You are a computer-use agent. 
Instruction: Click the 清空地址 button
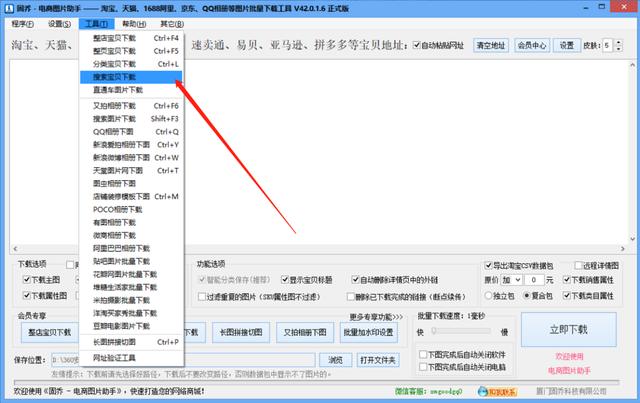(x=491, y=45)
